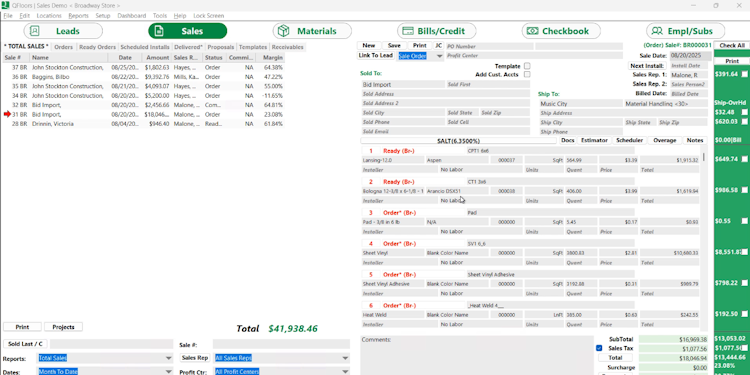Click the Projects button

pyautogui.click(x=63, y=327)
